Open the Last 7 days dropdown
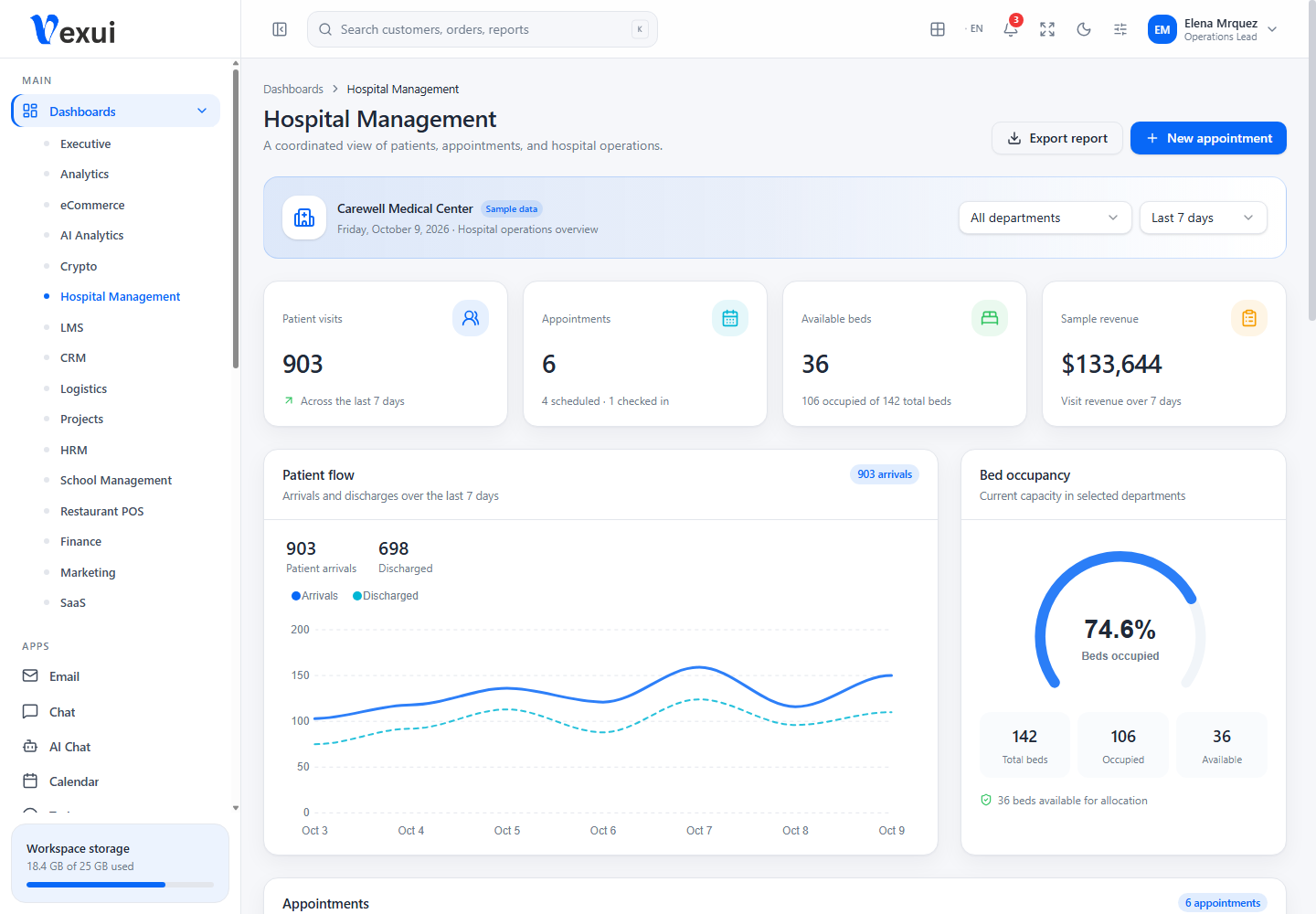This screenshot has width=1316, height=914. tap(1203, 218)
